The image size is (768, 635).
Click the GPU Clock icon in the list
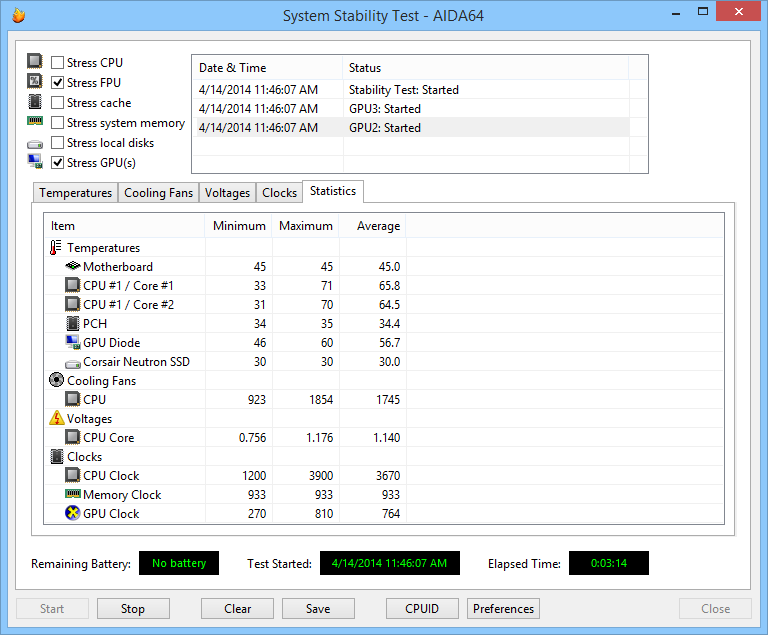point(72,514)
